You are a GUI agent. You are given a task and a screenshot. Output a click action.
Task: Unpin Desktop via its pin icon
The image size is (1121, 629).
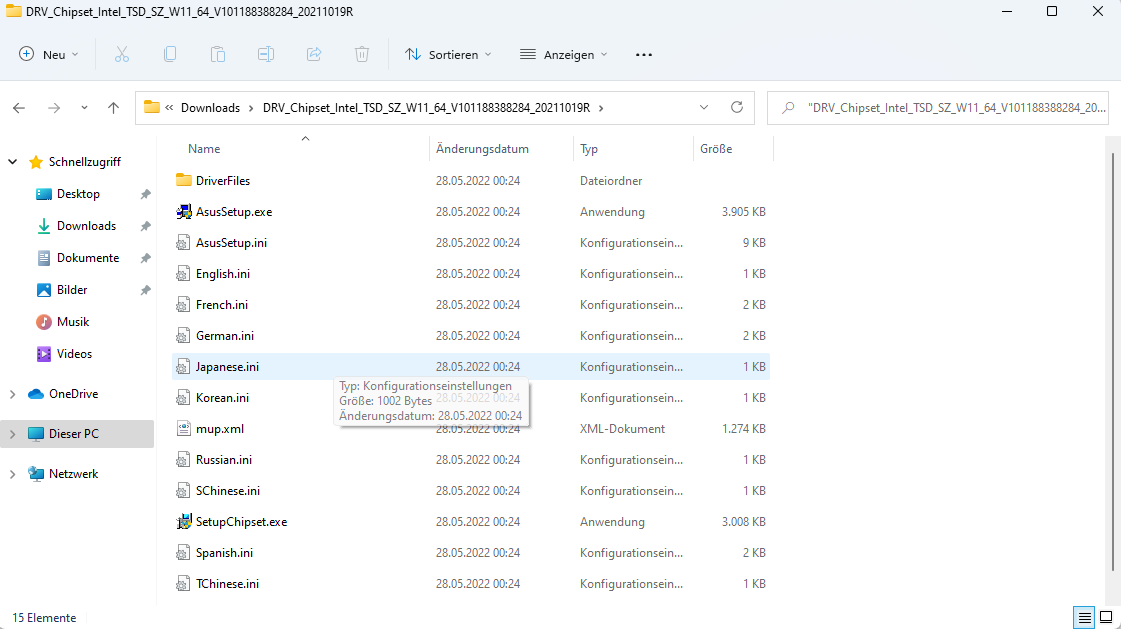pos(145,194)
